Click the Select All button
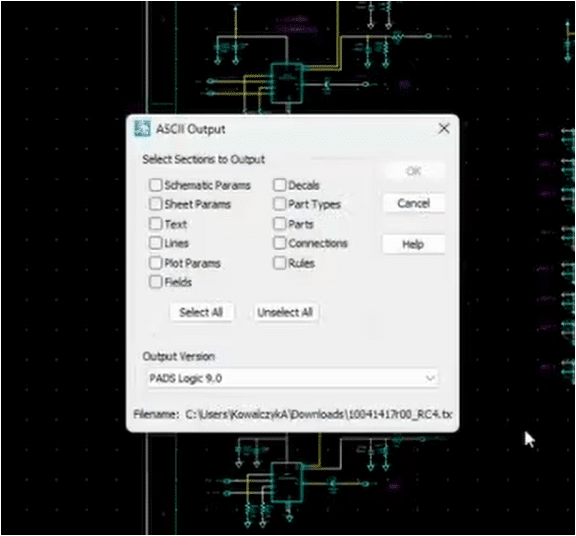 [201, 312]
